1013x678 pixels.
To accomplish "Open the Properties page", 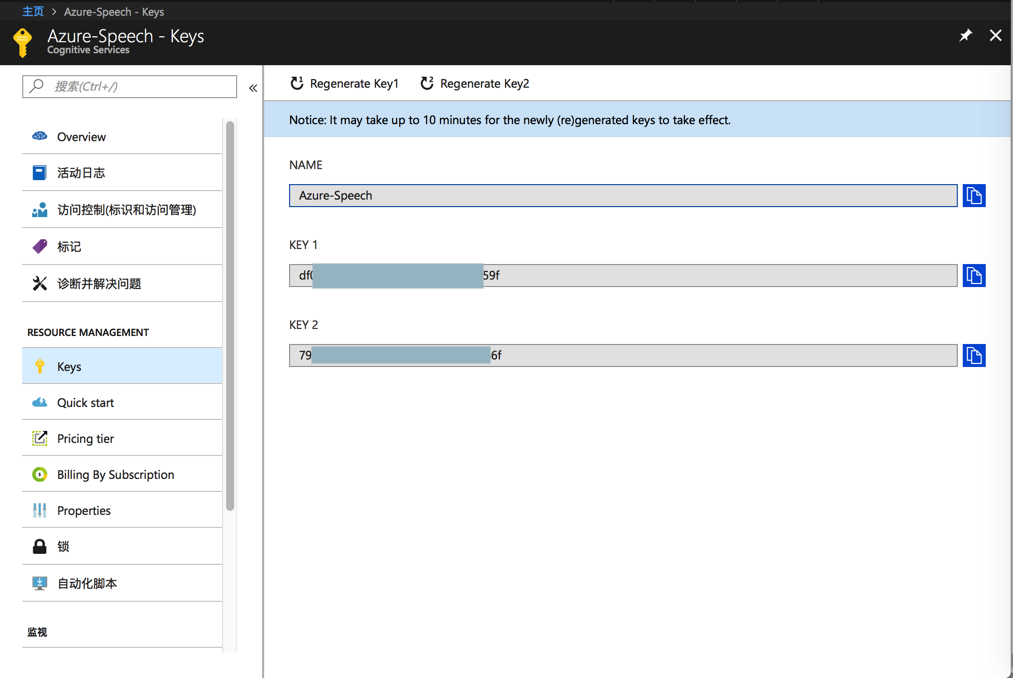I will coord(83,511).
